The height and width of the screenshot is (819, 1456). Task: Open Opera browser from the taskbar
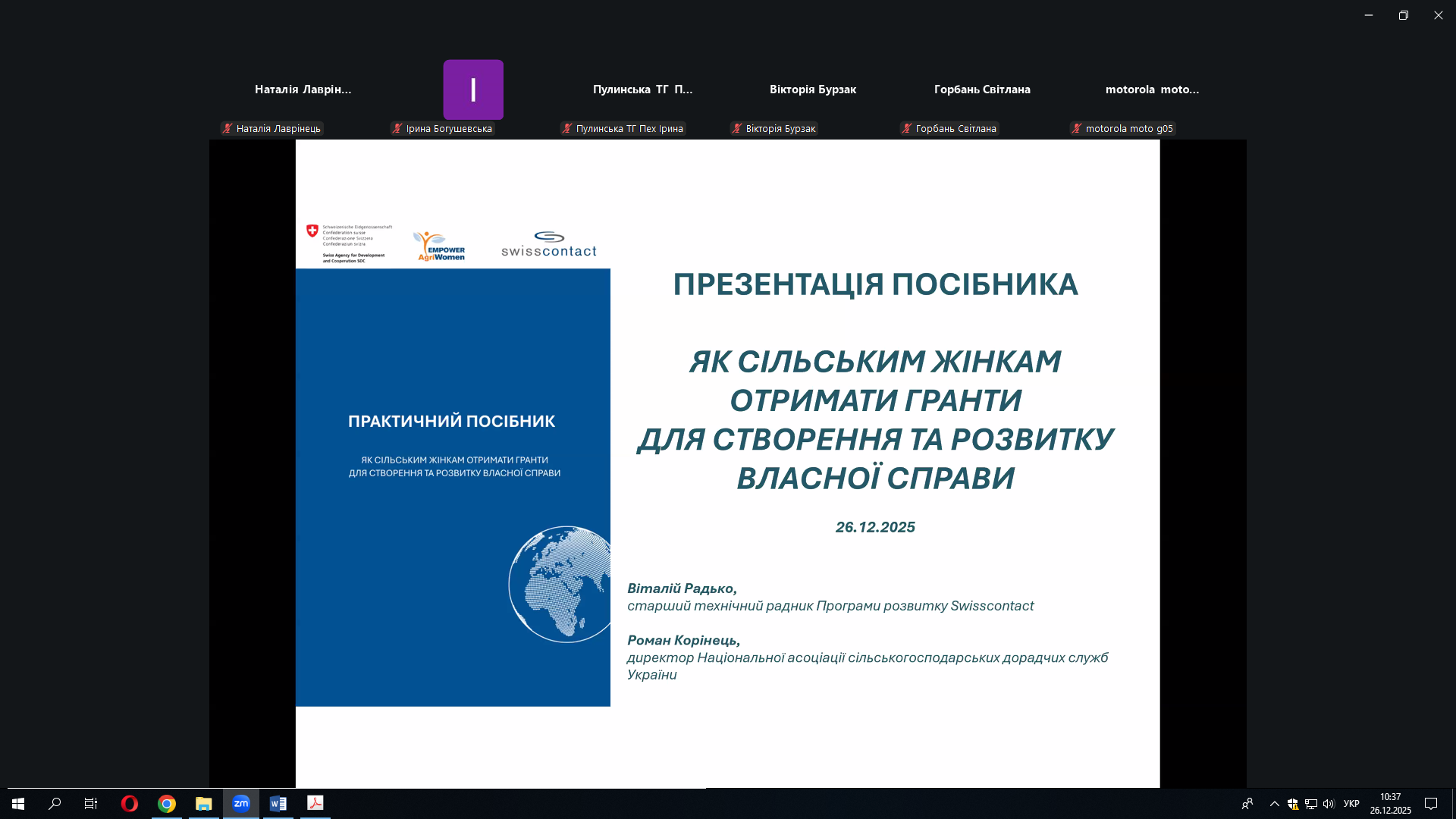pos(130,803)
